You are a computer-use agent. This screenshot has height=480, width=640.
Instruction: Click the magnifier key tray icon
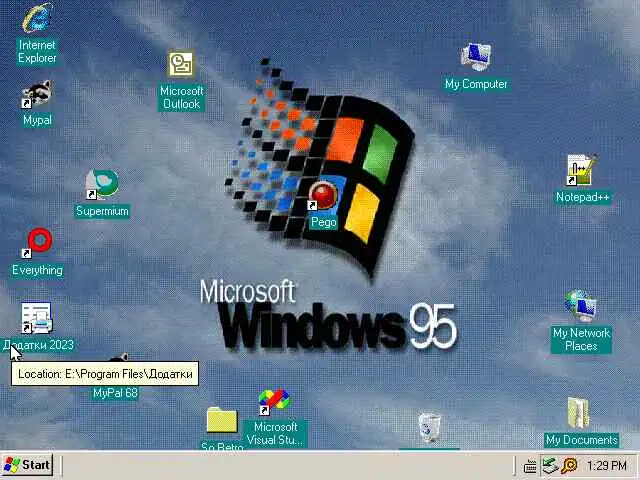[569, 466]
